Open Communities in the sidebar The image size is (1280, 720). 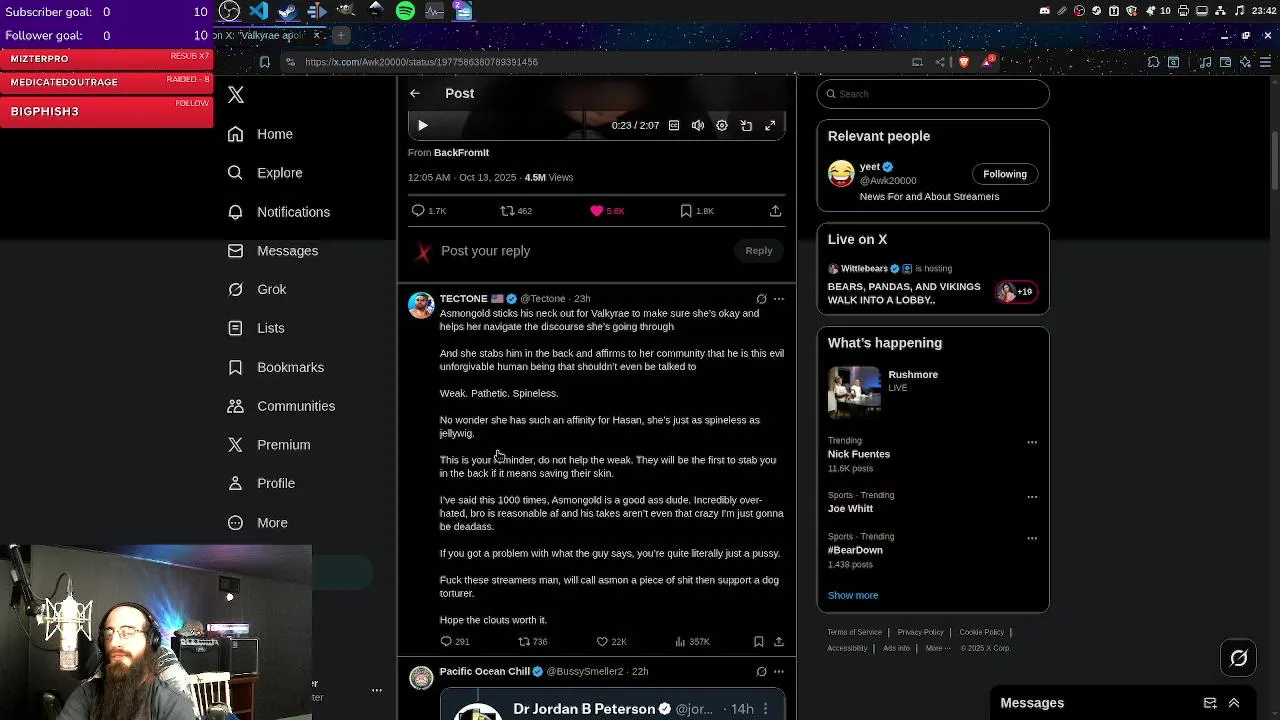point(281,406)
